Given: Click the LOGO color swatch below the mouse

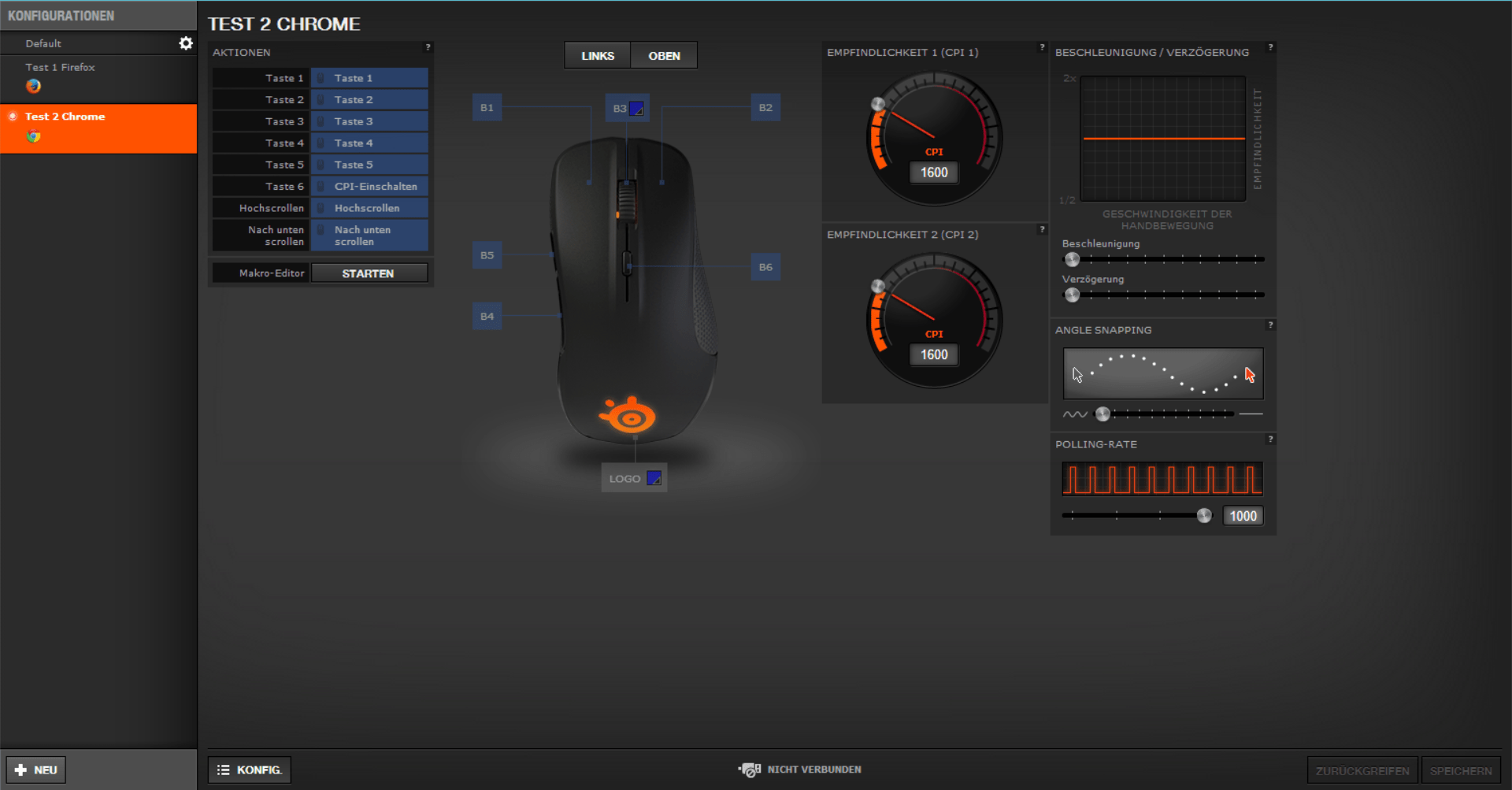Looking at the screenshot, I should [653, 477].
